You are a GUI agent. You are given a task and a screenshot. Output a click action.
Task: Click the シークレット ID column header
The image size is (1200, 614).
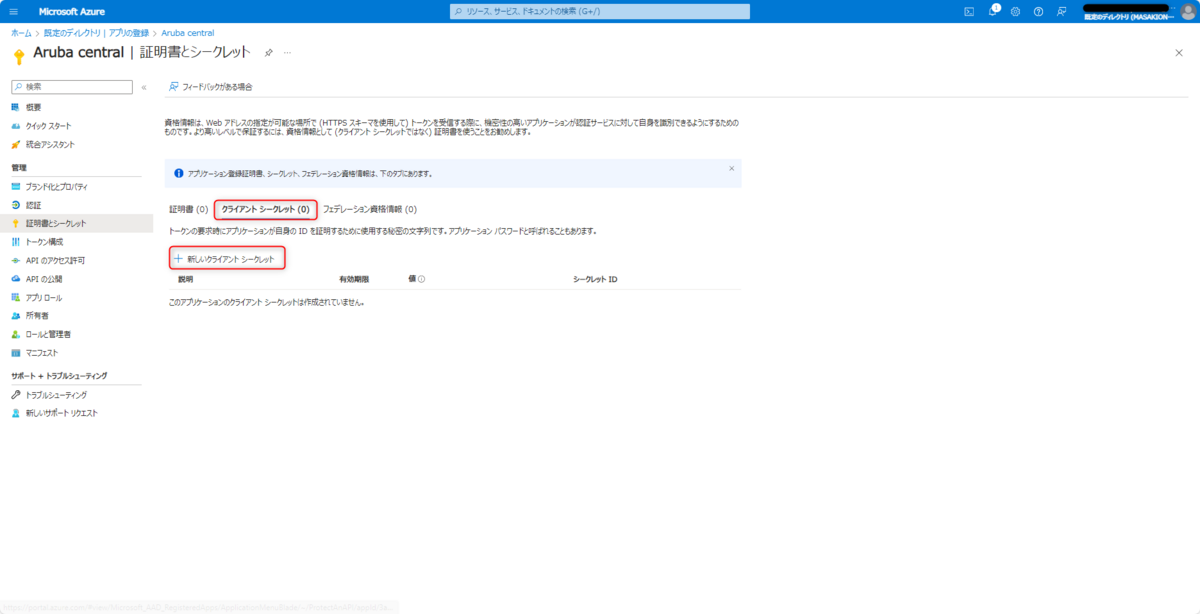click(595, 279)
